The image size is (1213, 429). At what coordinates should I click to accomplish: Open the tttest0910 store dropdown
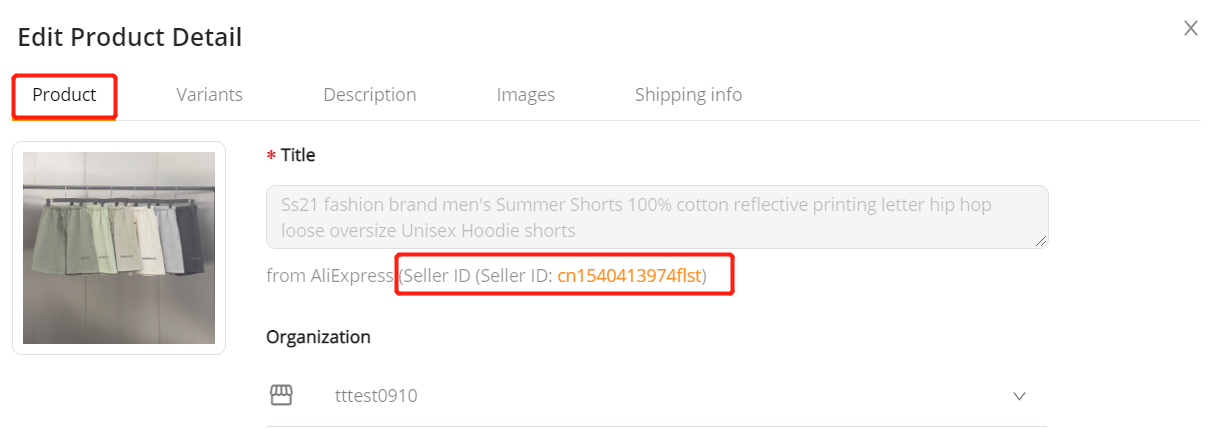[x=657, y=396]
